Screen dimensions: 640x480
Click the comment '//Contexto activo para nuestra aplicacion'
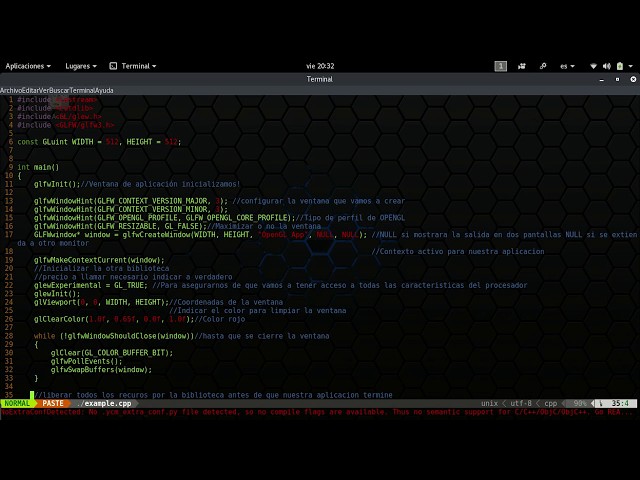[x=458, y=252]
